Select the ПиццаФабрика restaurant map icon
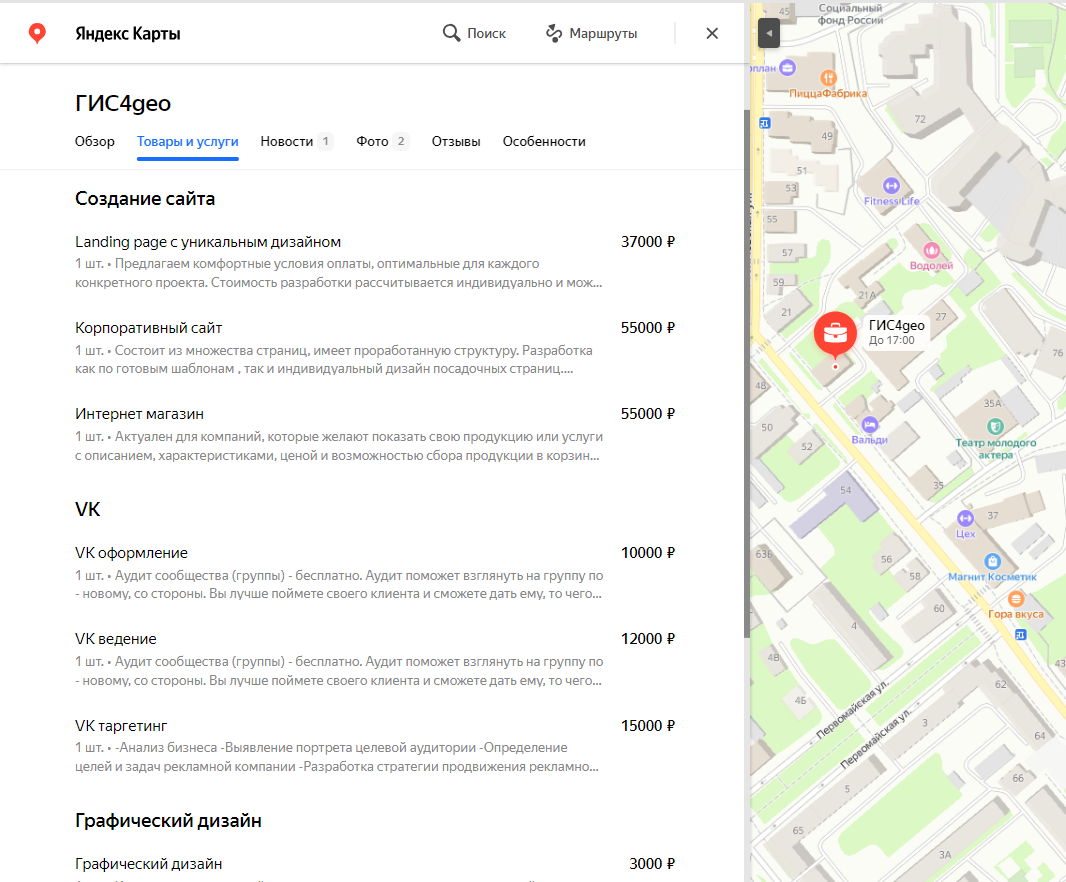The height and width of the screenshot is (882, 1066). pyautogui.click(x=827, y=78)
